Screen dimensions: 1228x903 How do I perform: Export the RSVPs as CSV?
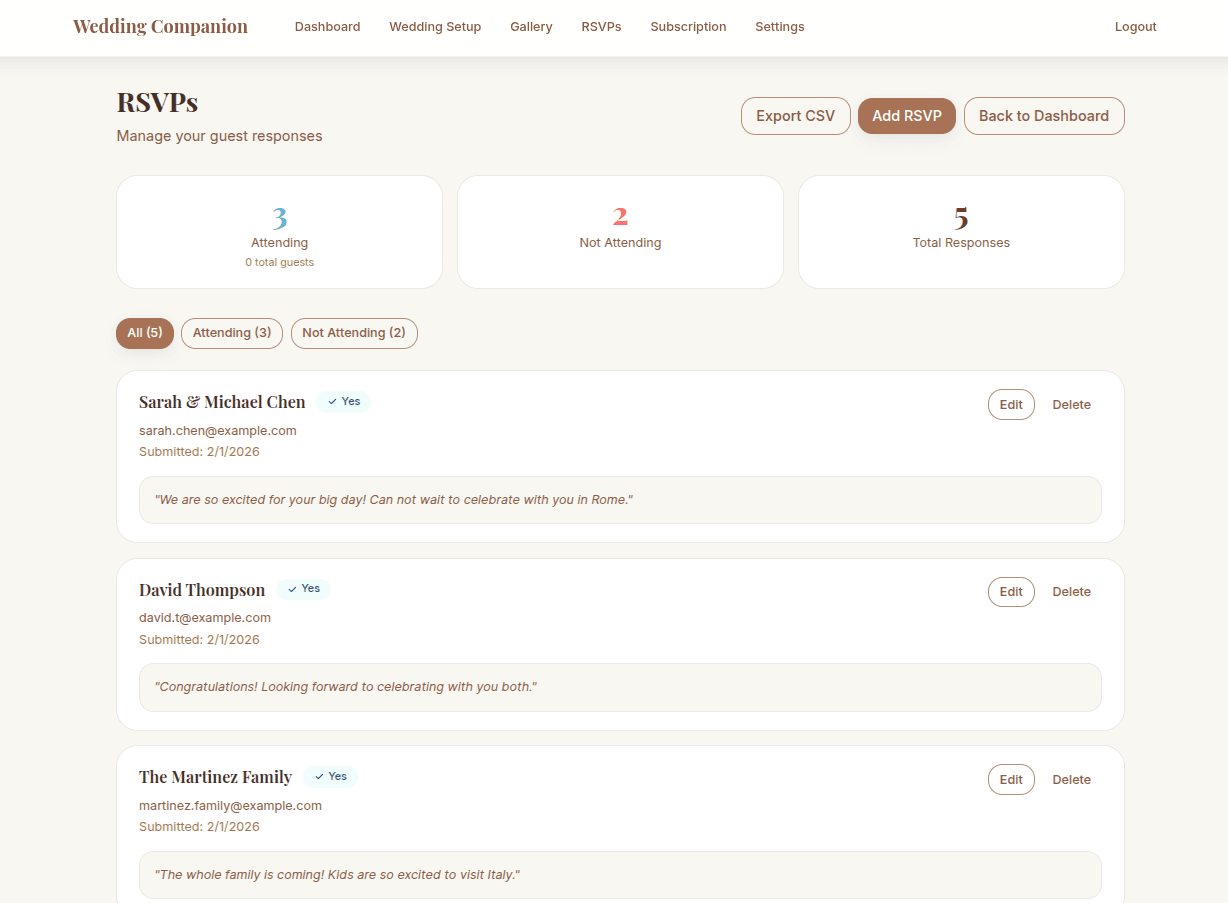coord(795,116)
